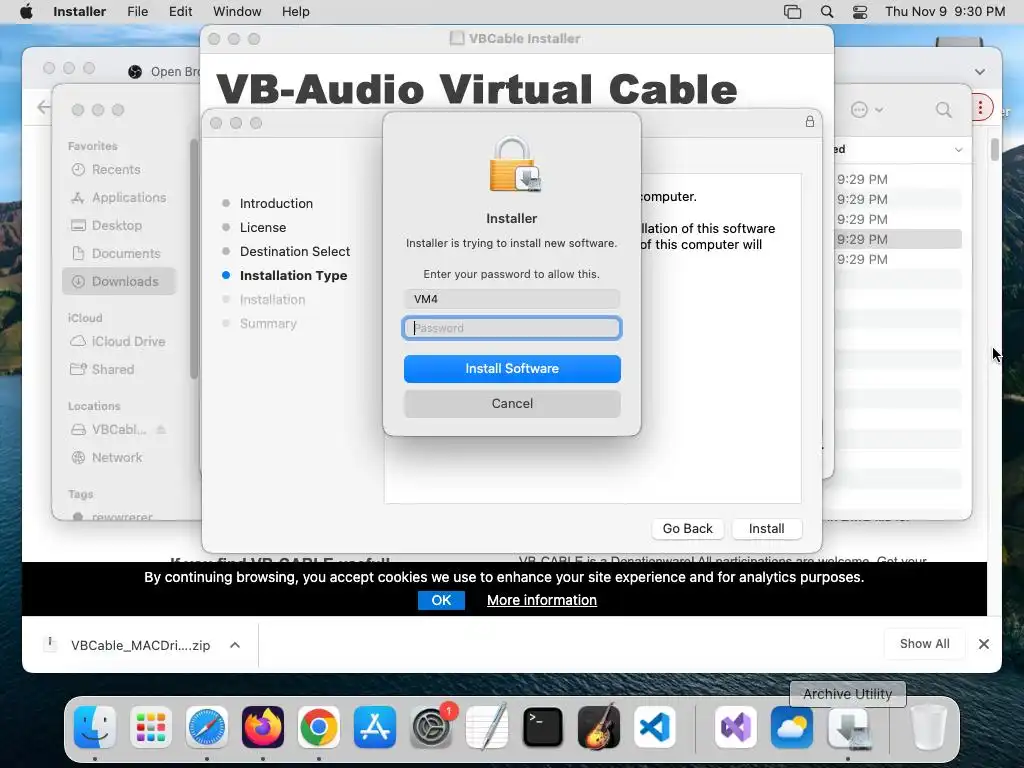
Task: Open Control Center in menu bar
Action: (860, 12)
